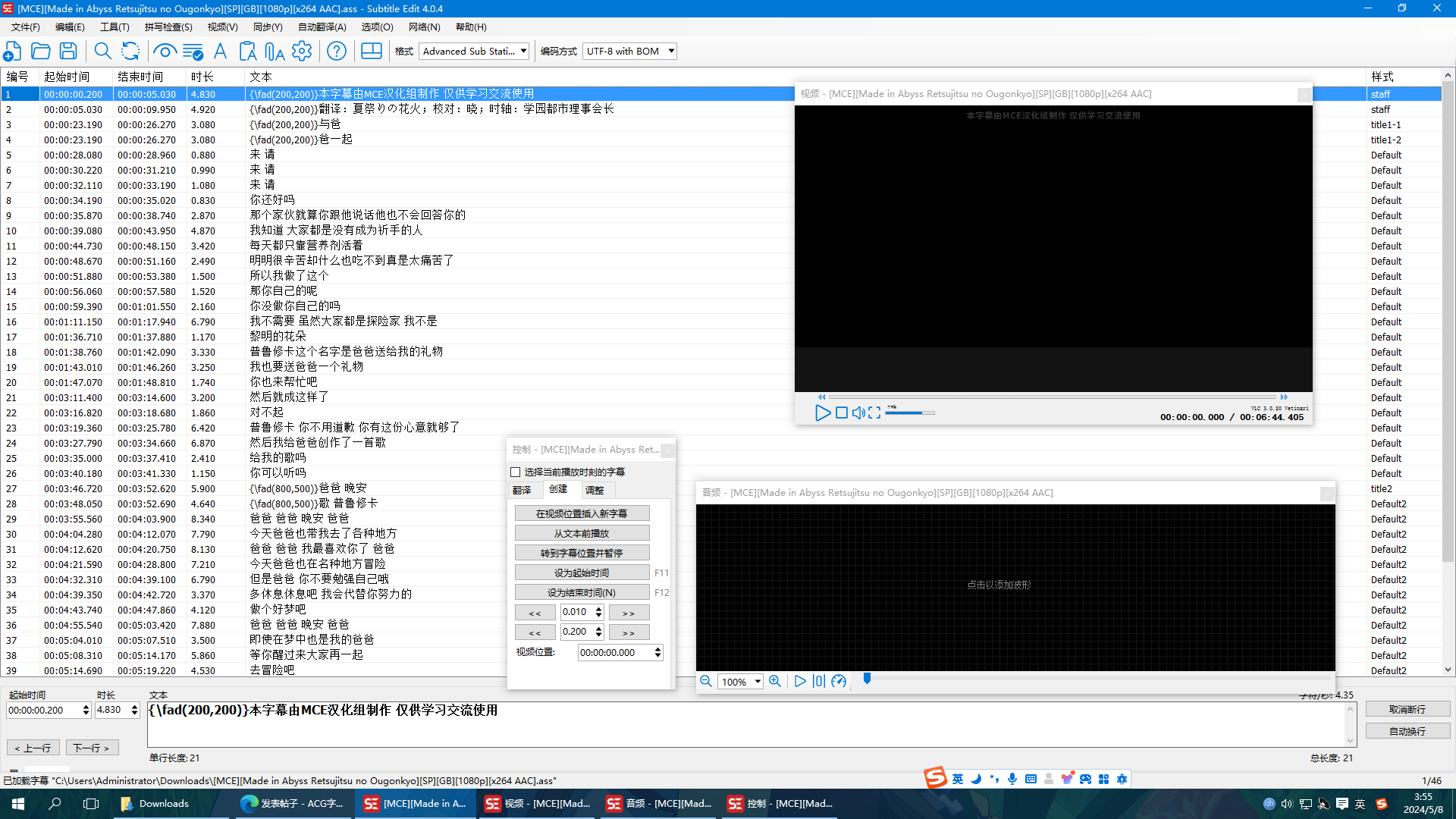Open taskbar search

point(55,804)
